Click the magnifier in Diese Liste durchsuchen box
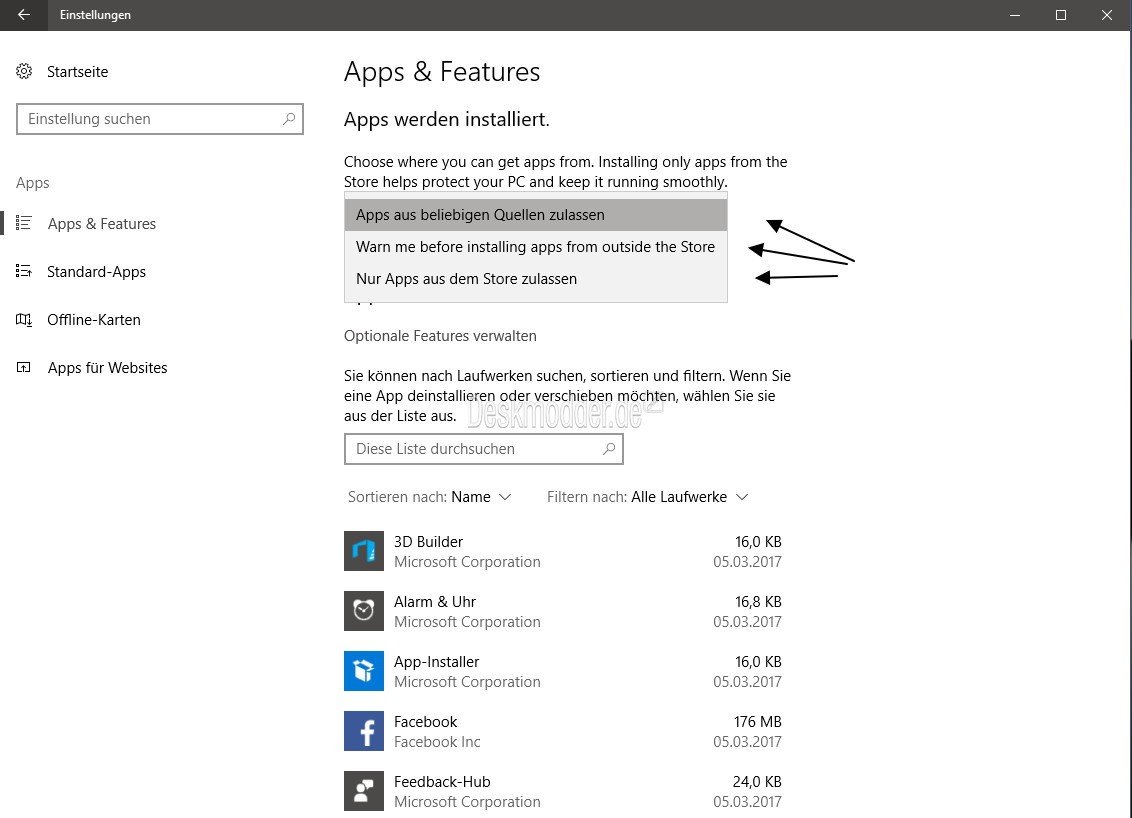Viewport: 1132px width, 818px height. pyautogui.click(x=609, y=448)
